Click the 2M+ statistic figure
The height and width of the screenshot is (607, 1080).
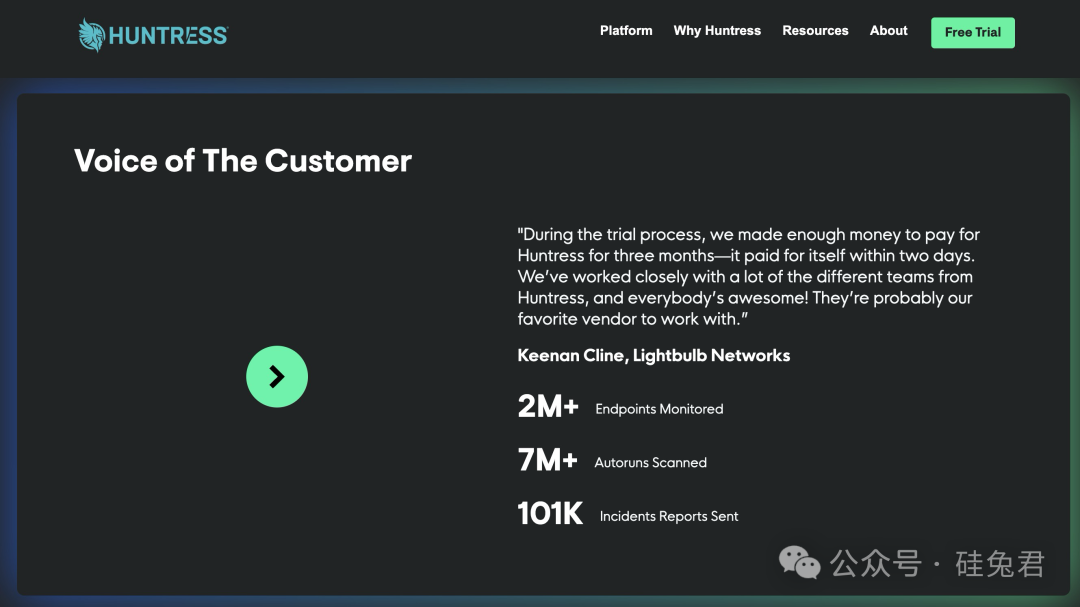click(548, 406)
